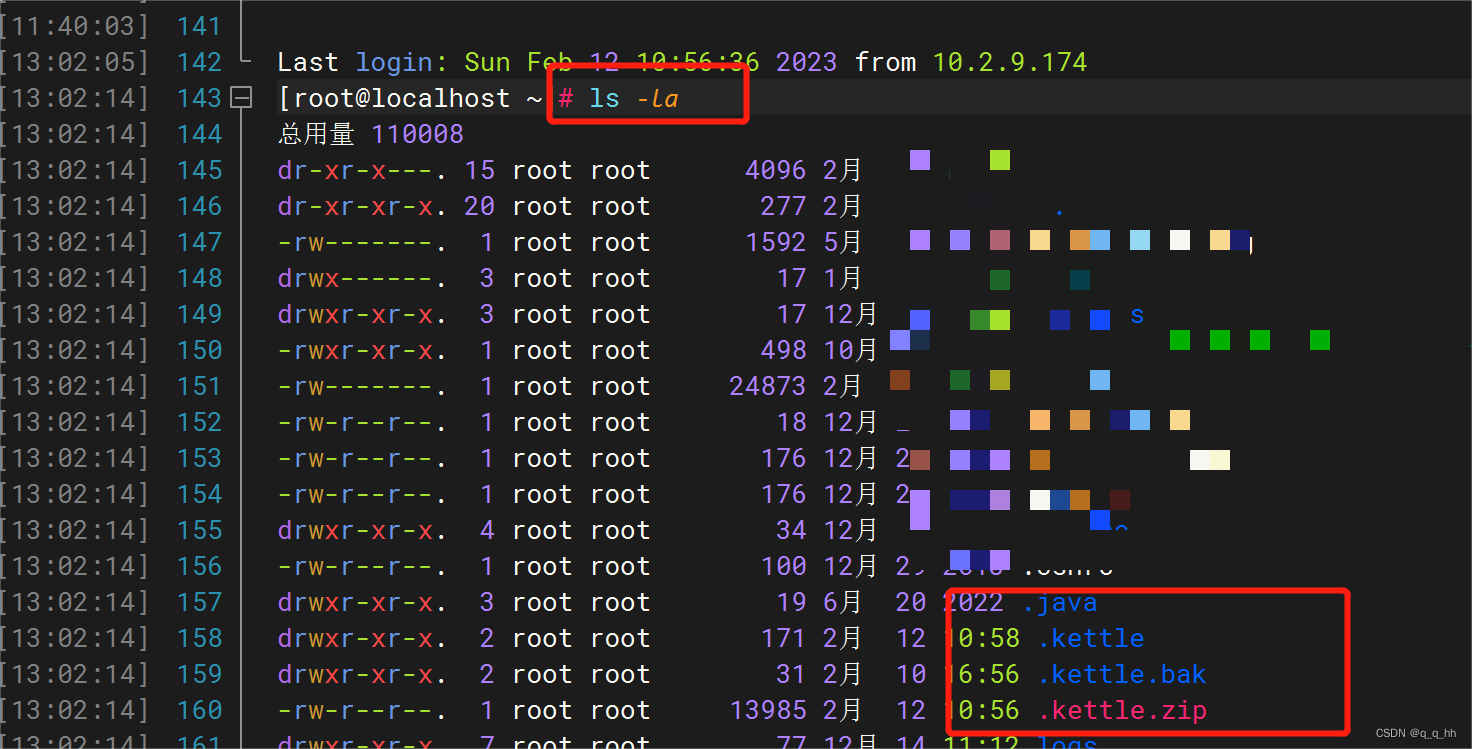
Task: Click the rightmost green block on line 150
Action: (1319, 340)
